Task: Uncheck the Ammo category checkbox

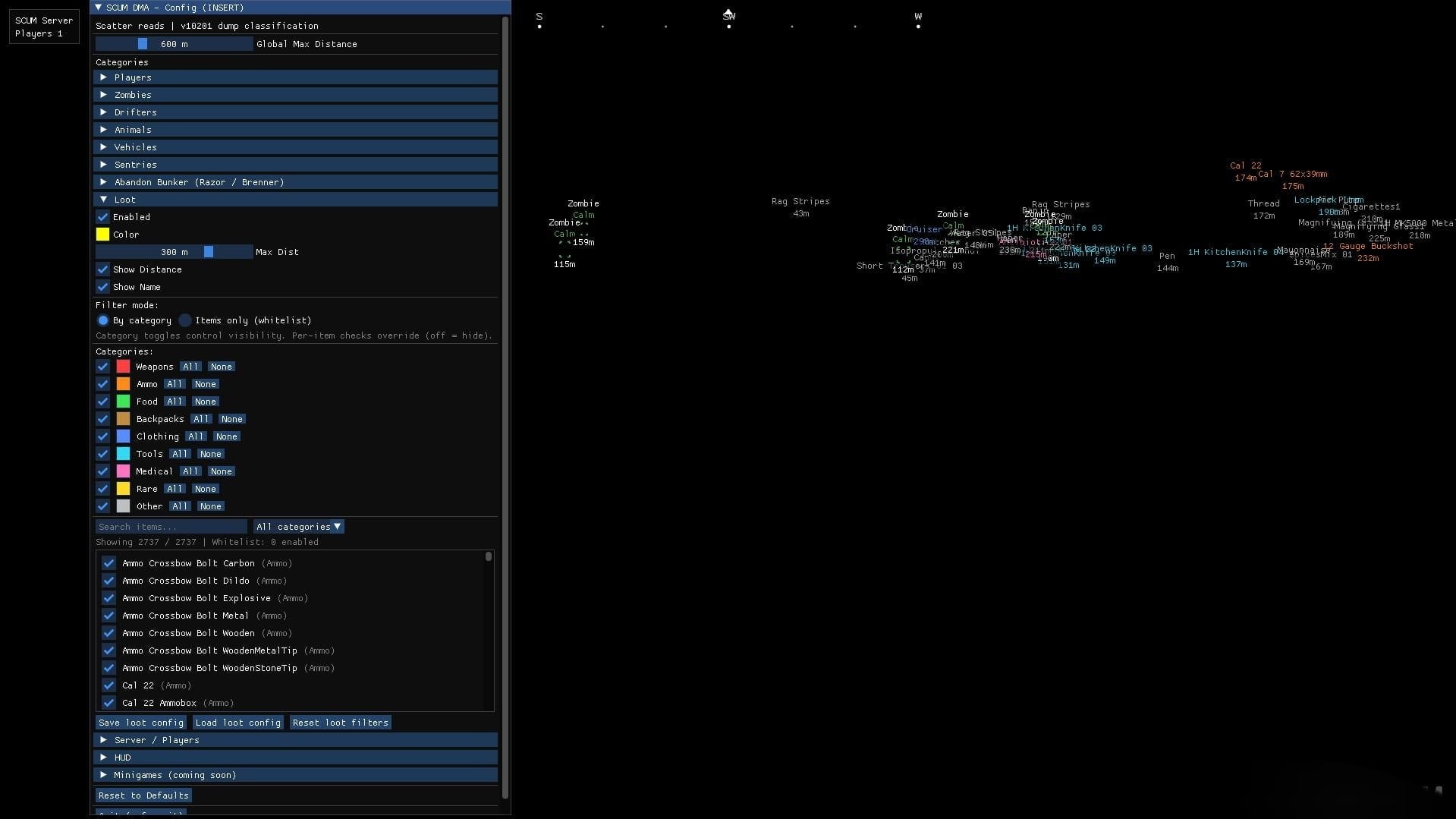Action: 102,384
